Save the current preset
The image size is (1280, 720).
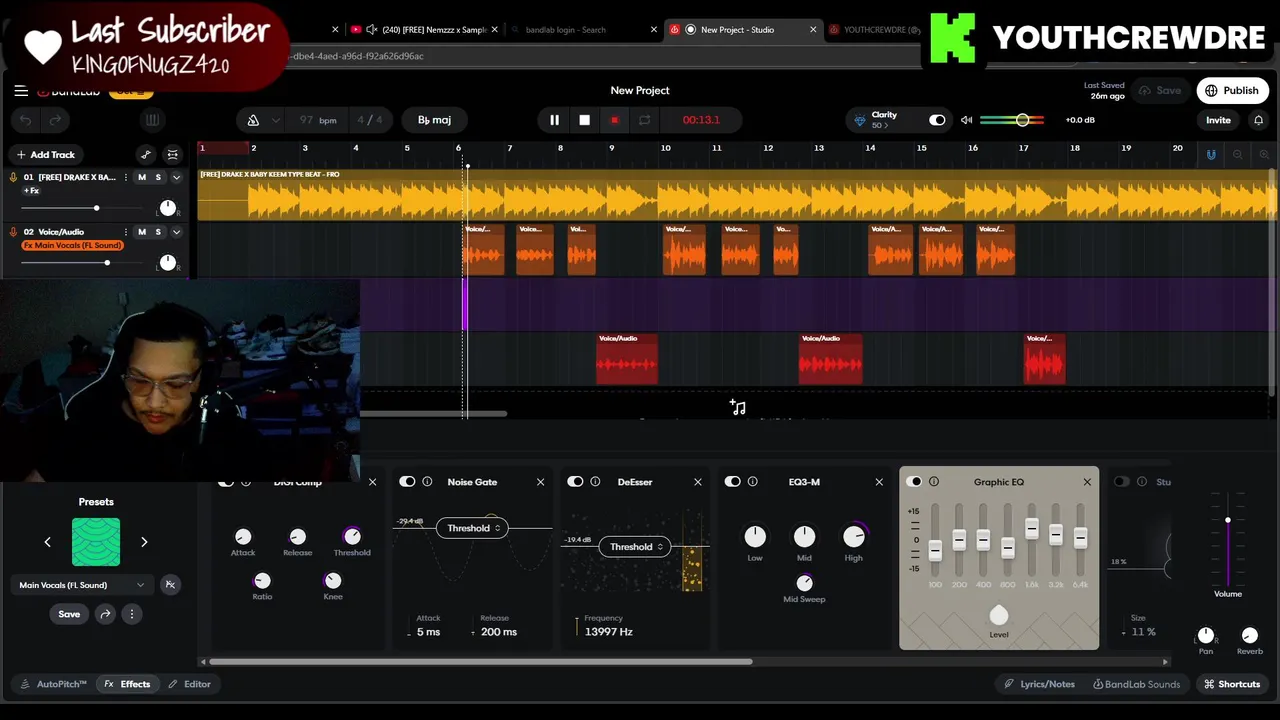point(69,614)
